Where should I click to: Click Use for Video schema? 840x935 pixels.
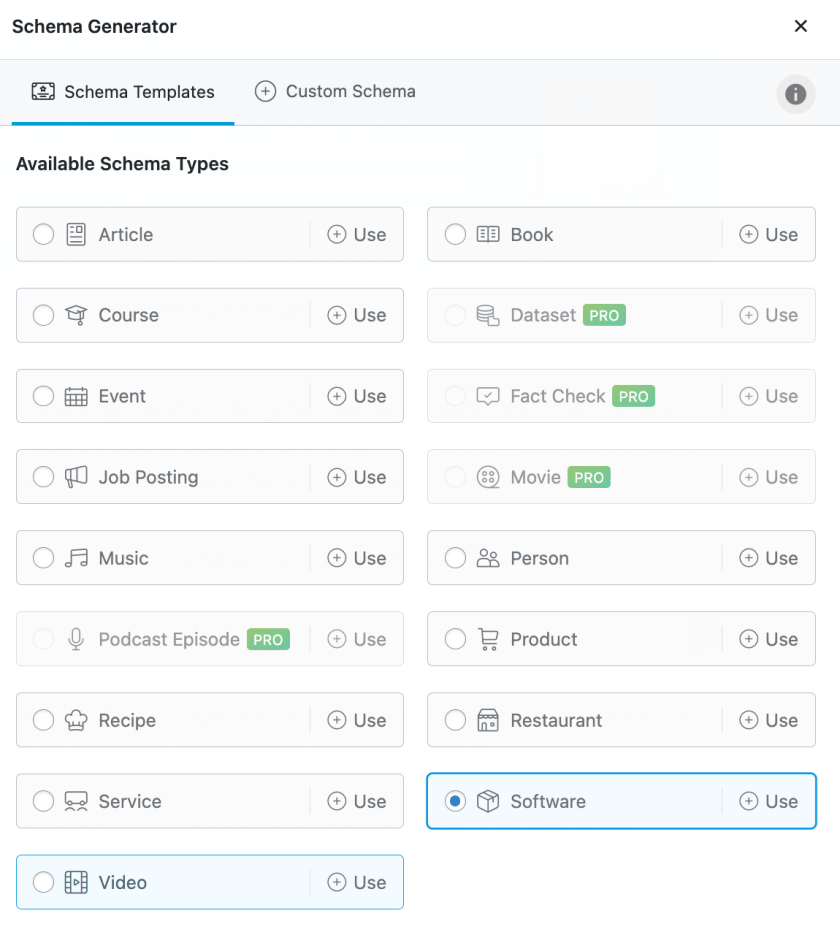click(x=357, y=883)
